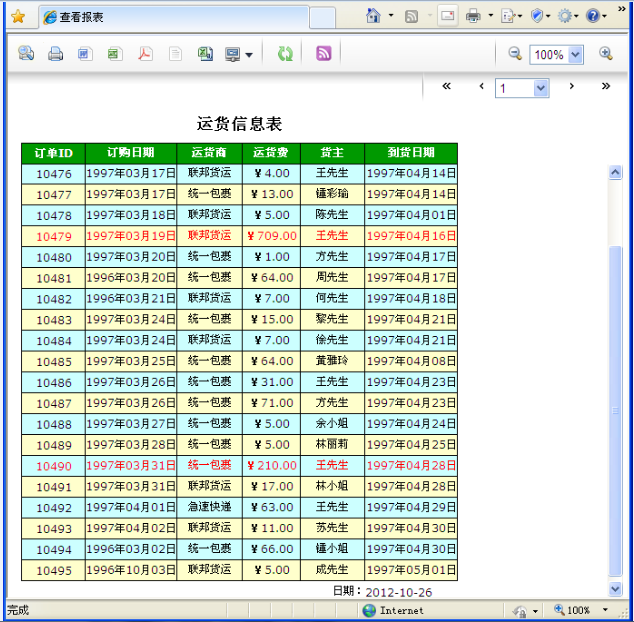Open the Home button dropdown arrow
634x622 pixels.
pos(391,16)
